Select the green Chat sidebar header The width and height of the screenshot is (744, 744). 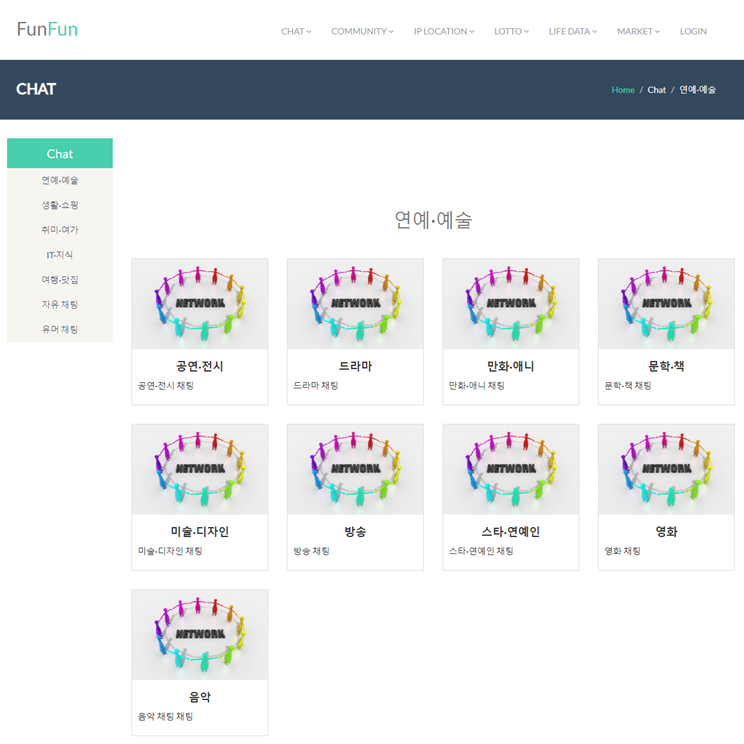(x=60, y=153)
